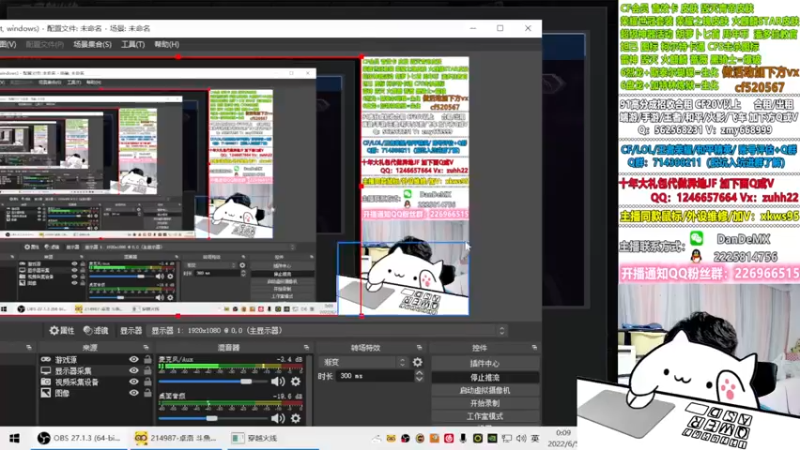Switch the 英 input method indicator

point(535,438)
